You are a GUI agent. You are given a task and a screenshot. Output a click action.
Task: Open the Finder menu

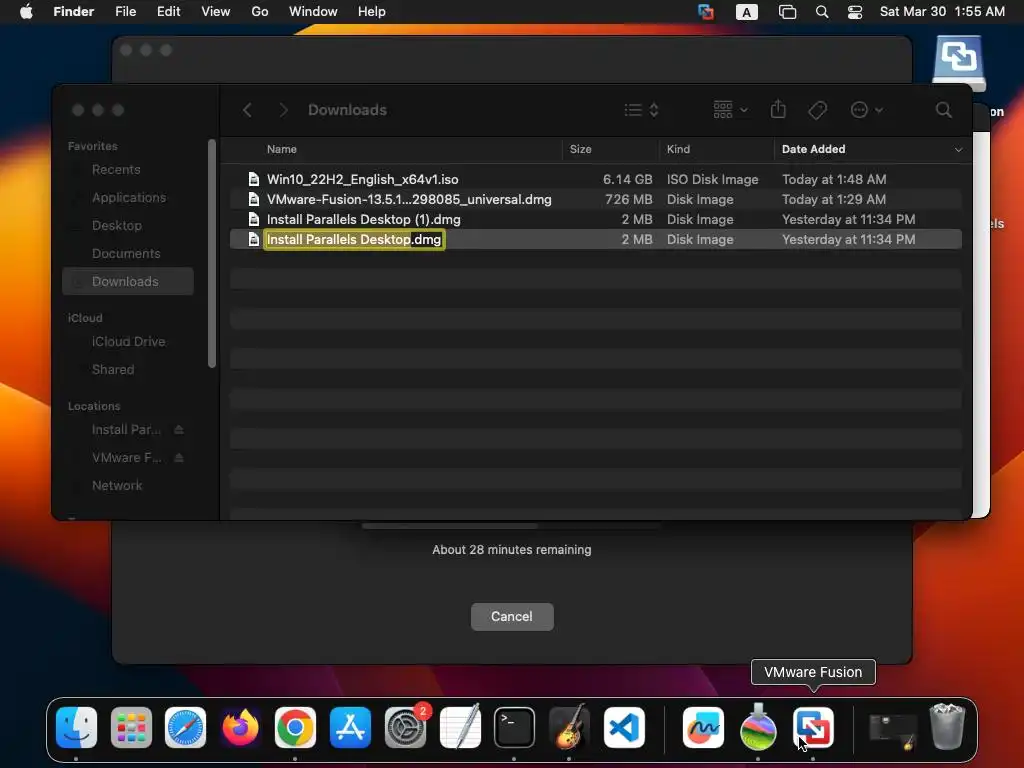(73, 12)
